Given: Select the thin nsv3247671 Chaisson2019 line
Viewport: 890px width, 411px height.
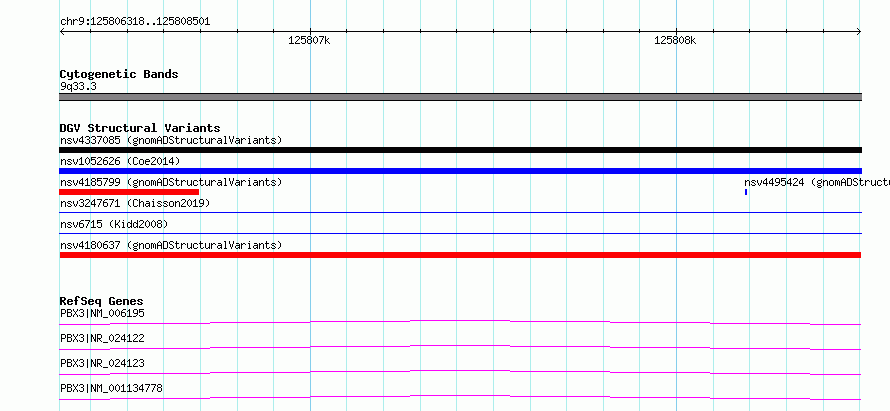Looking at the screenshot, I should 460,212.
